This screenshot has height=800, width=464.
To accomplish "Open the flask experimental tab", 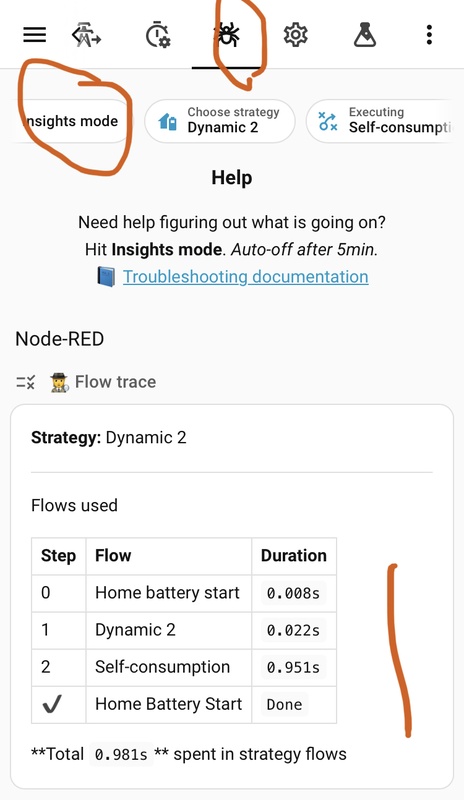I will [x=364, y=35].
